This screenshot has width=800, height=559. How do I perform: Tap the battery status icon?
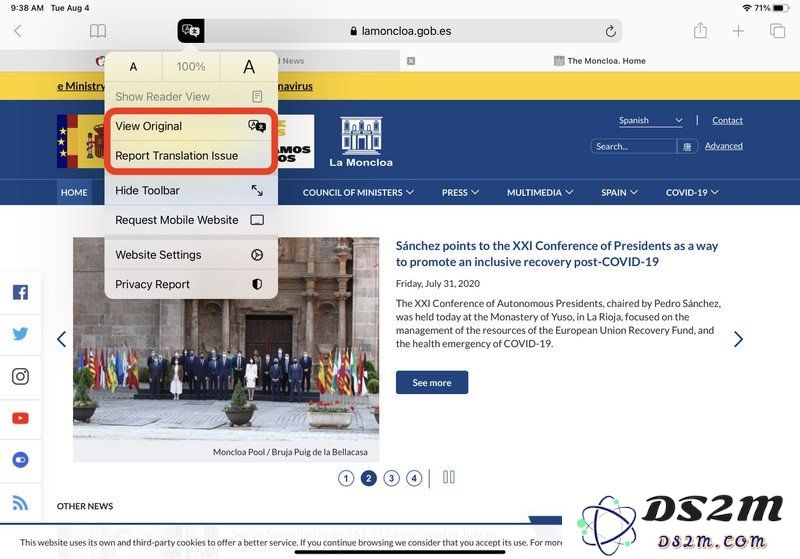pos(781,8)
